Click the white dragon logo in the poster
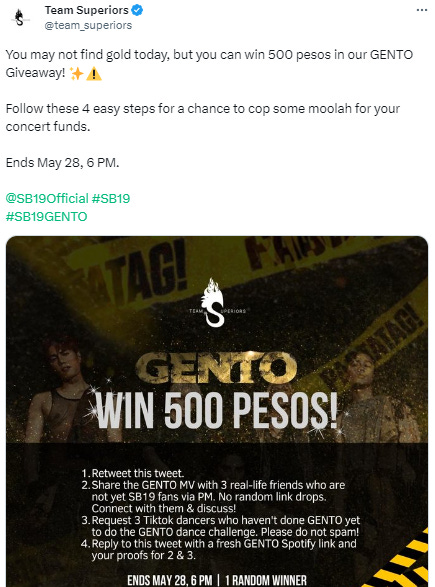The width and height of the screenshot is (435, 587). (x=214, y=302)
